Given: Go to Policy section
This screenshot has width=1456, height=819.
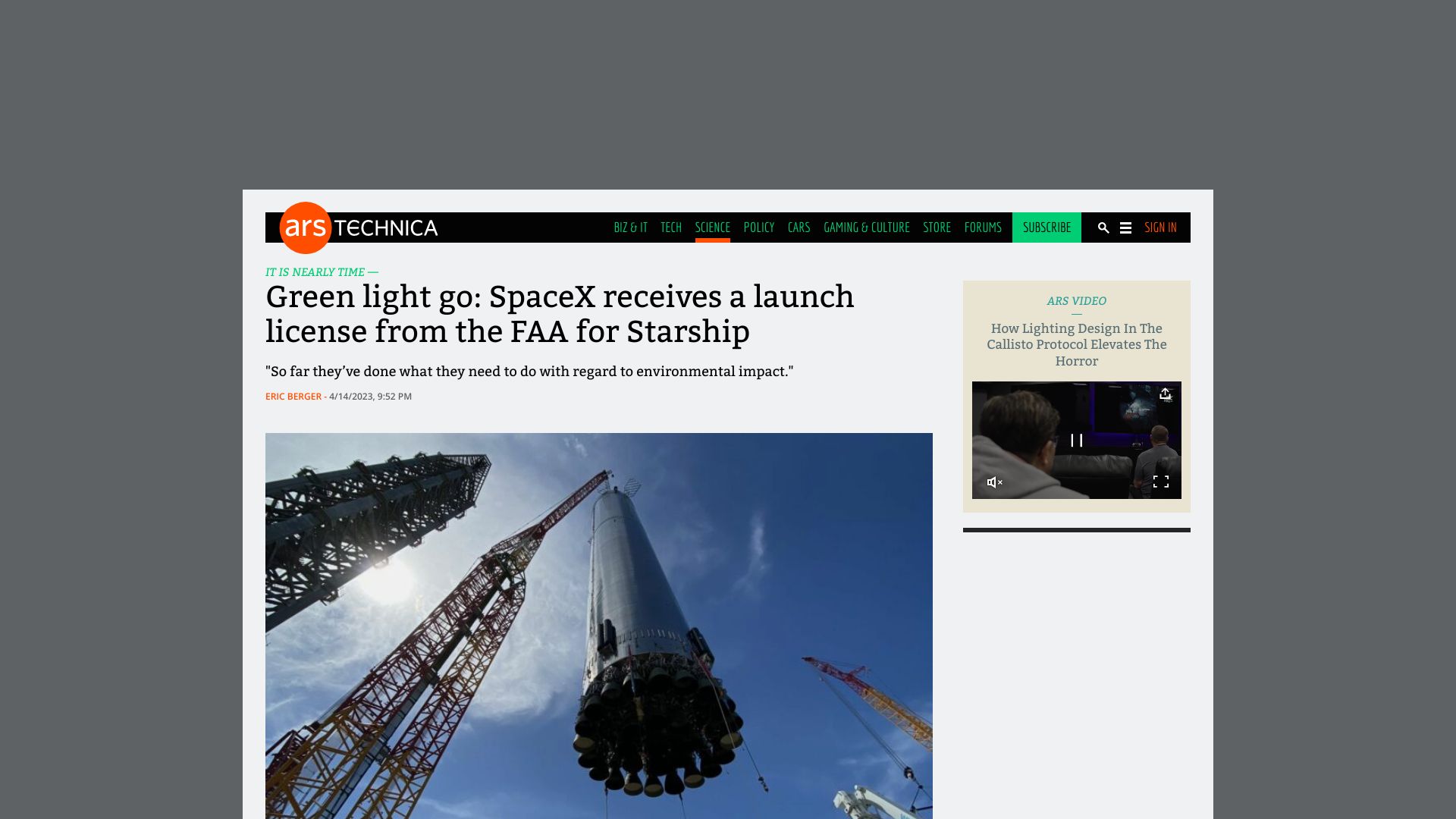Looking at the screenshot, I should 759,227.
